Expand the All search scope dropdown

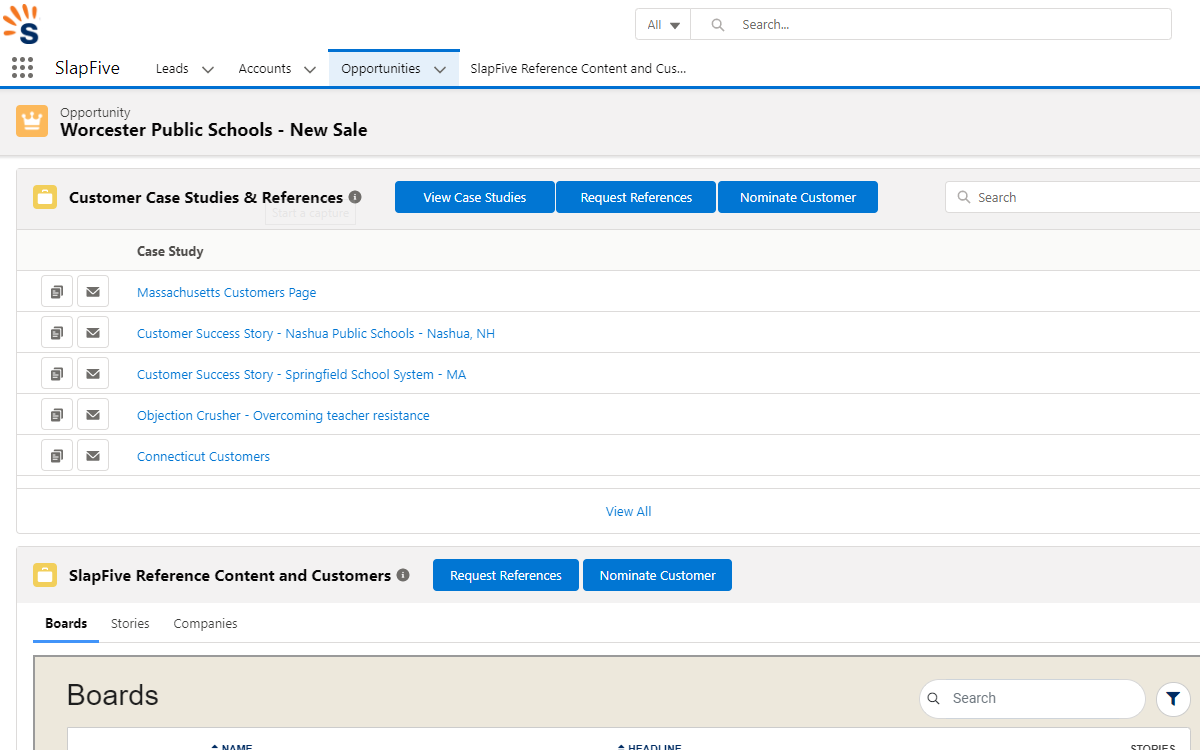click(663, 25)
